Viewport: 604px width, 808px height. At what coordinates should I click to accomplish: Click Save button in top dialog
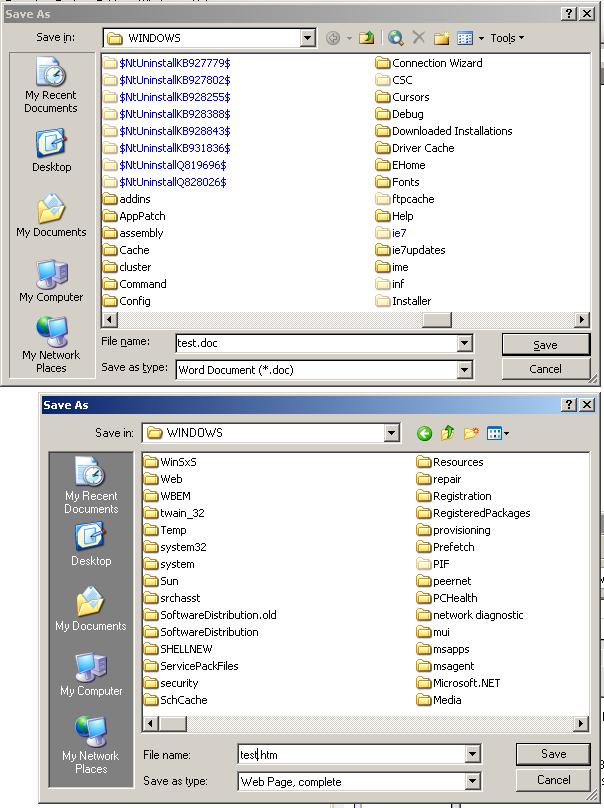point(546,345)
